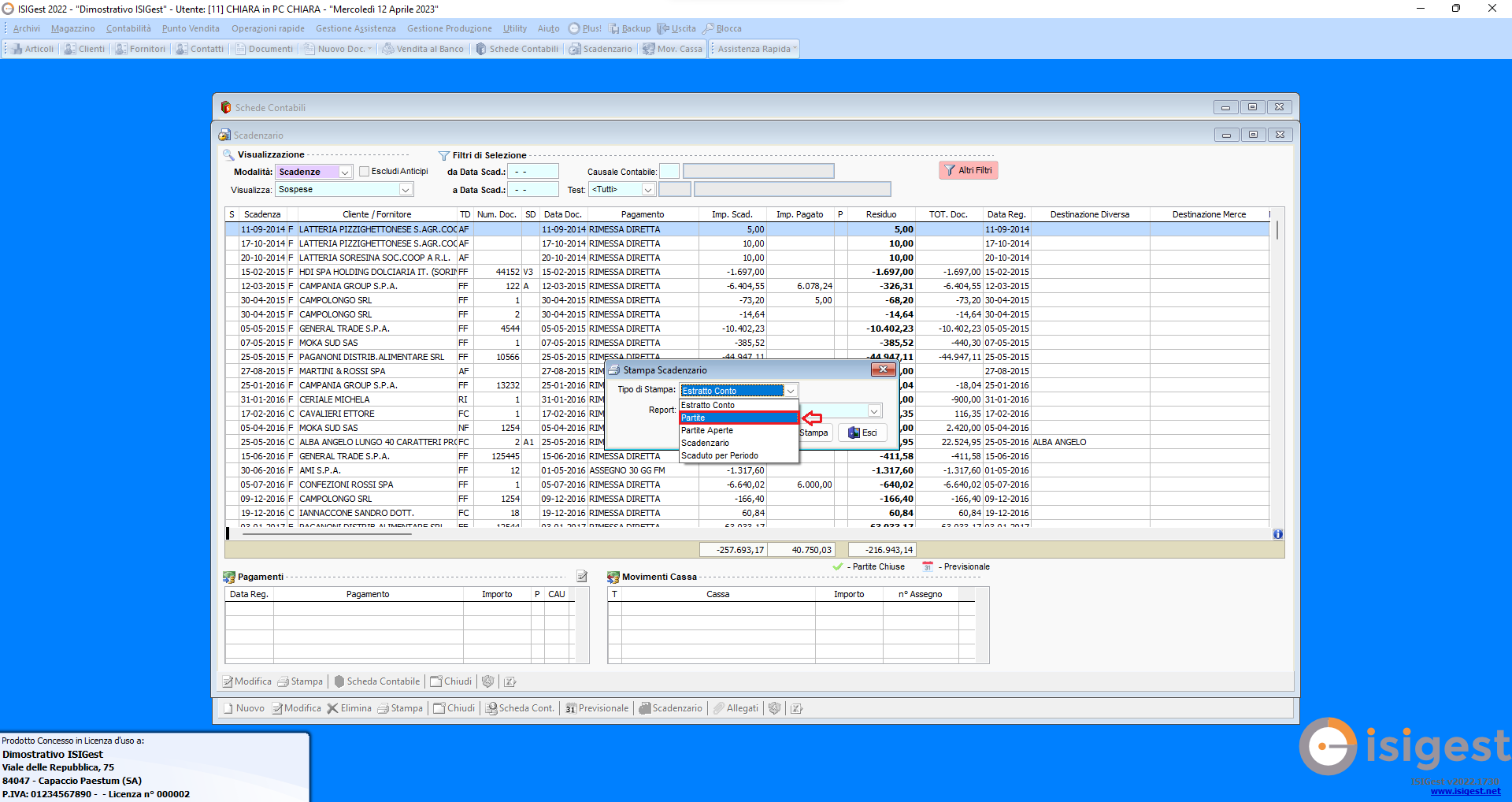1512x802 pixels.
Task: Open Previsionale from the bottom toolbar
Action: 597,708
